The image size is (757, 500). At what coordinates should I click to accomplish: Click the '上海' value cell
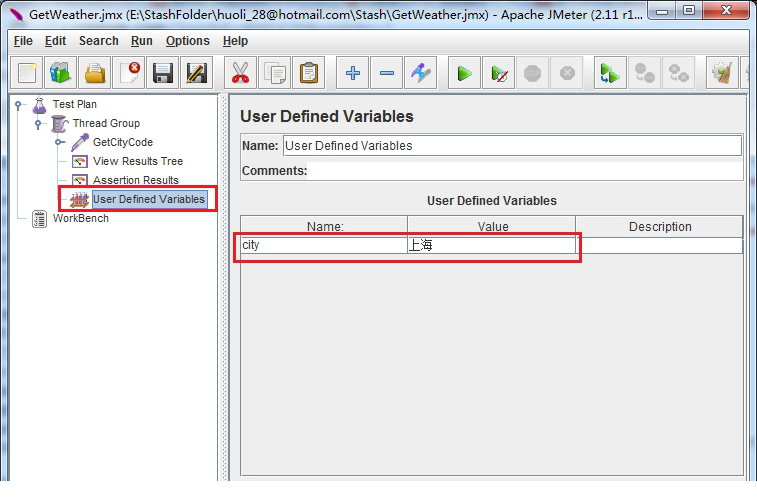[x=492, y=245]
